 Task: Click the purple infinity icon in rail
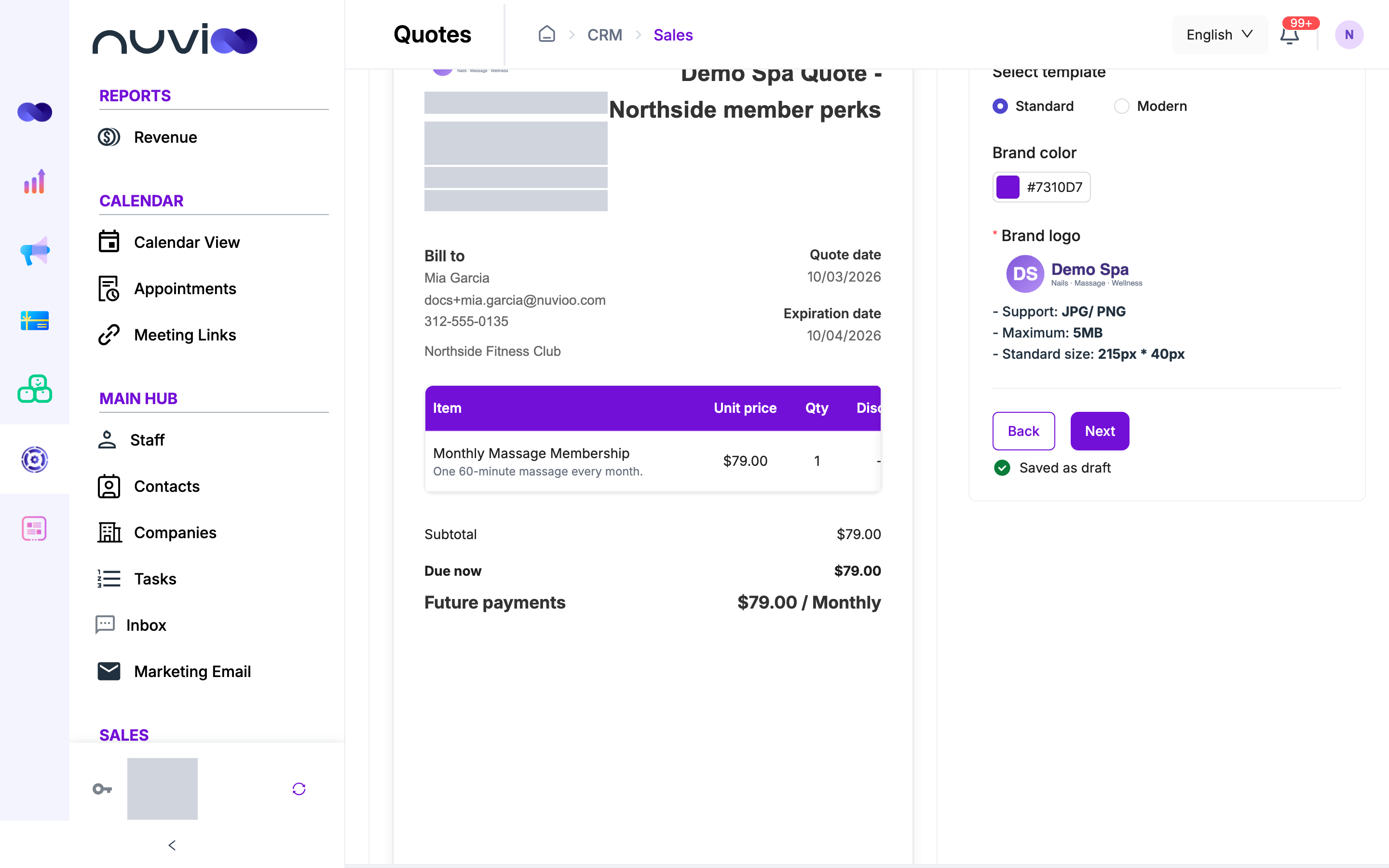tap(34, 112)
